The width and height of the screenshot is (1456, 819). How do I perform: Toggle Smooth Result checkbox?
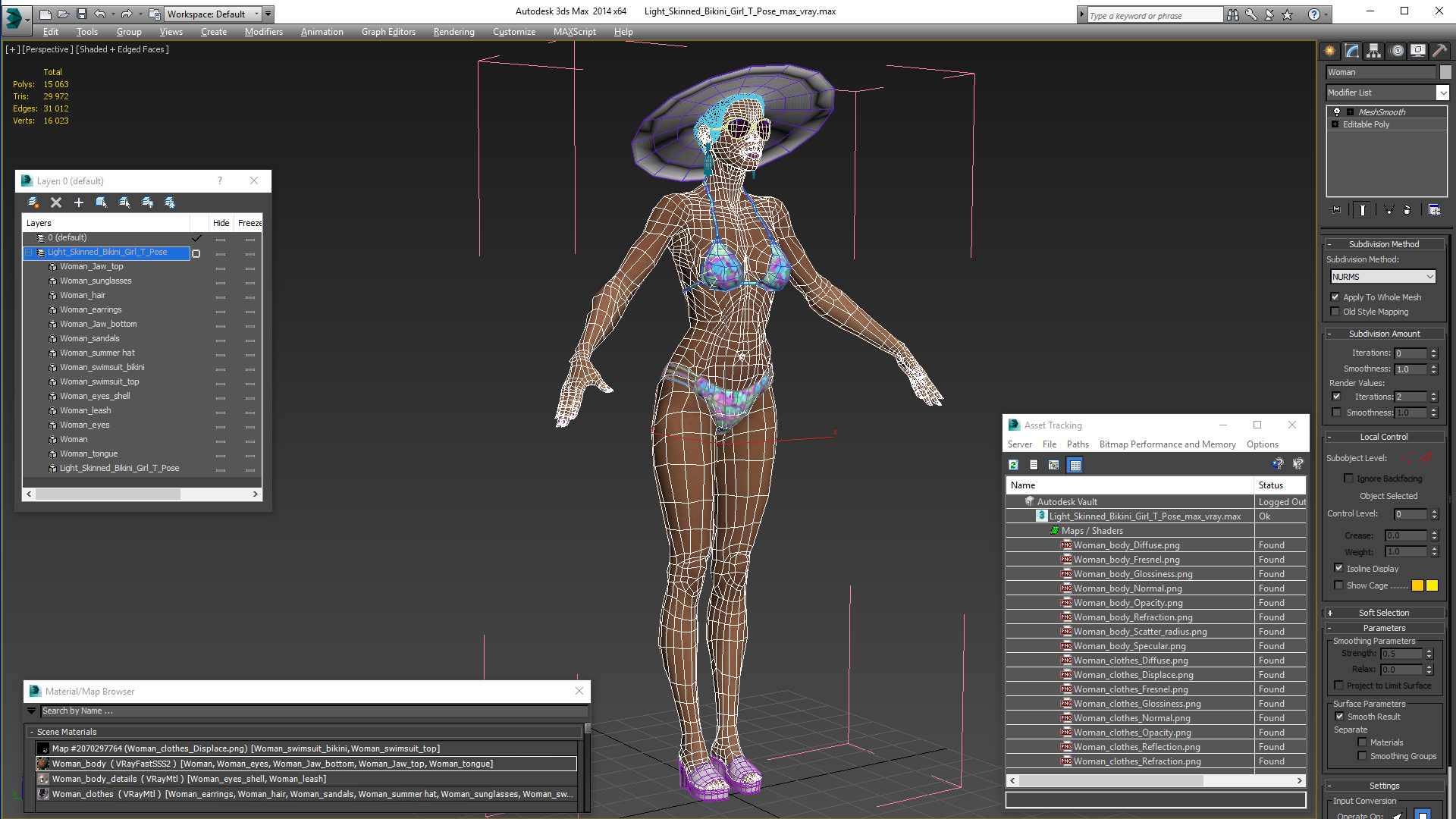click(x=1339, y=717)
